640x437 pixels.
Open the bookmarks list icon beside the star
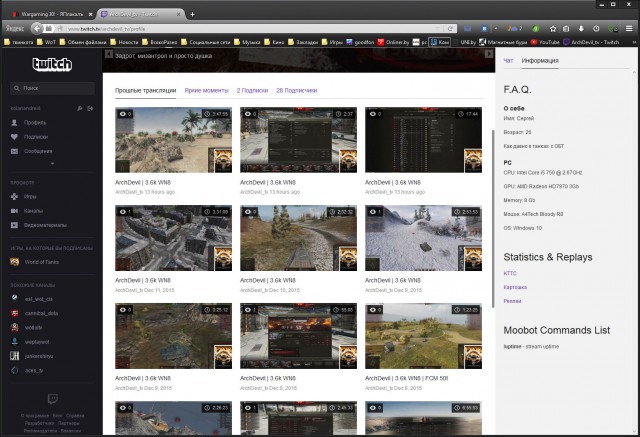566,29
